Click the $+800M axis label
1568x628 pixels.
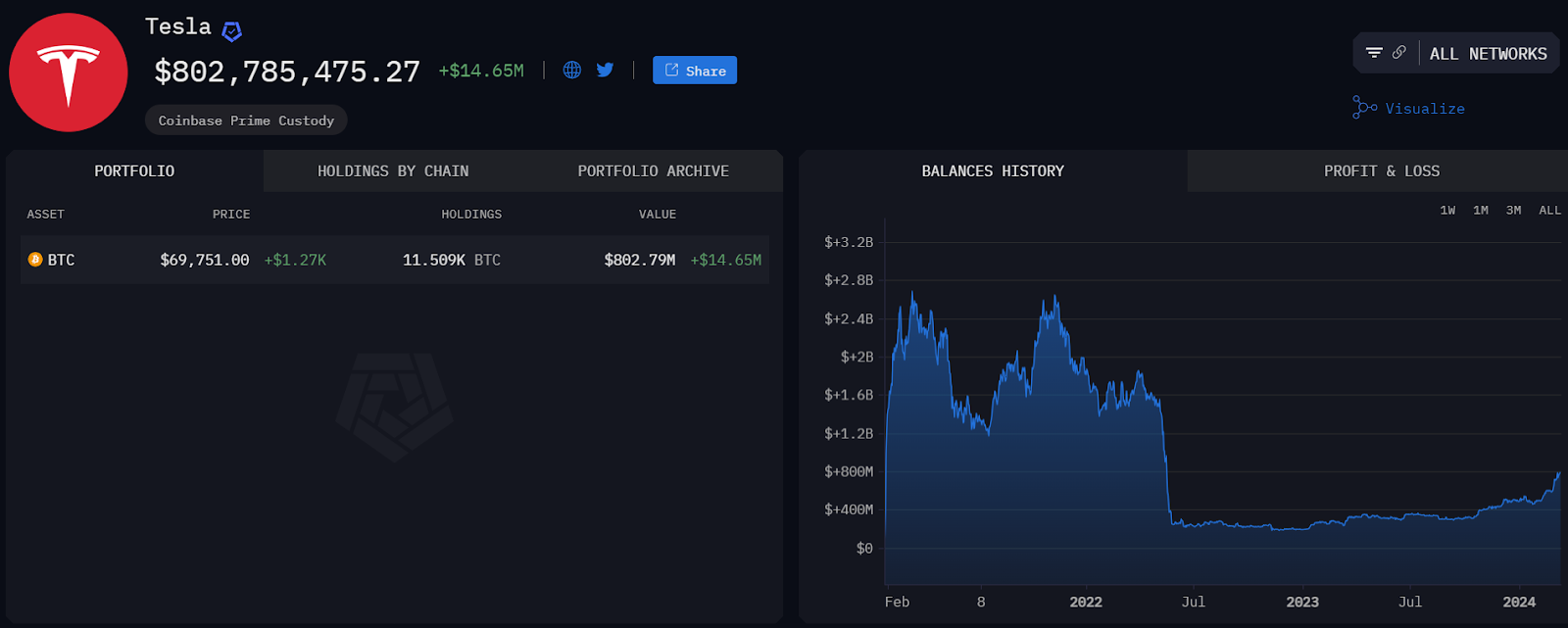pos(849,471)
